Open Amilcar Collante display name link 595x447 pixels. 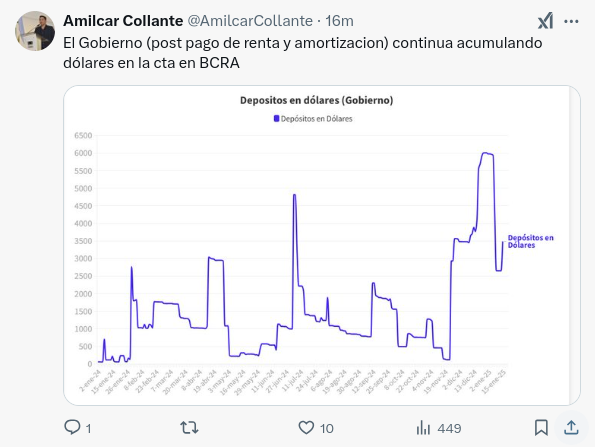pyautogui.click(x=123, y=21)
